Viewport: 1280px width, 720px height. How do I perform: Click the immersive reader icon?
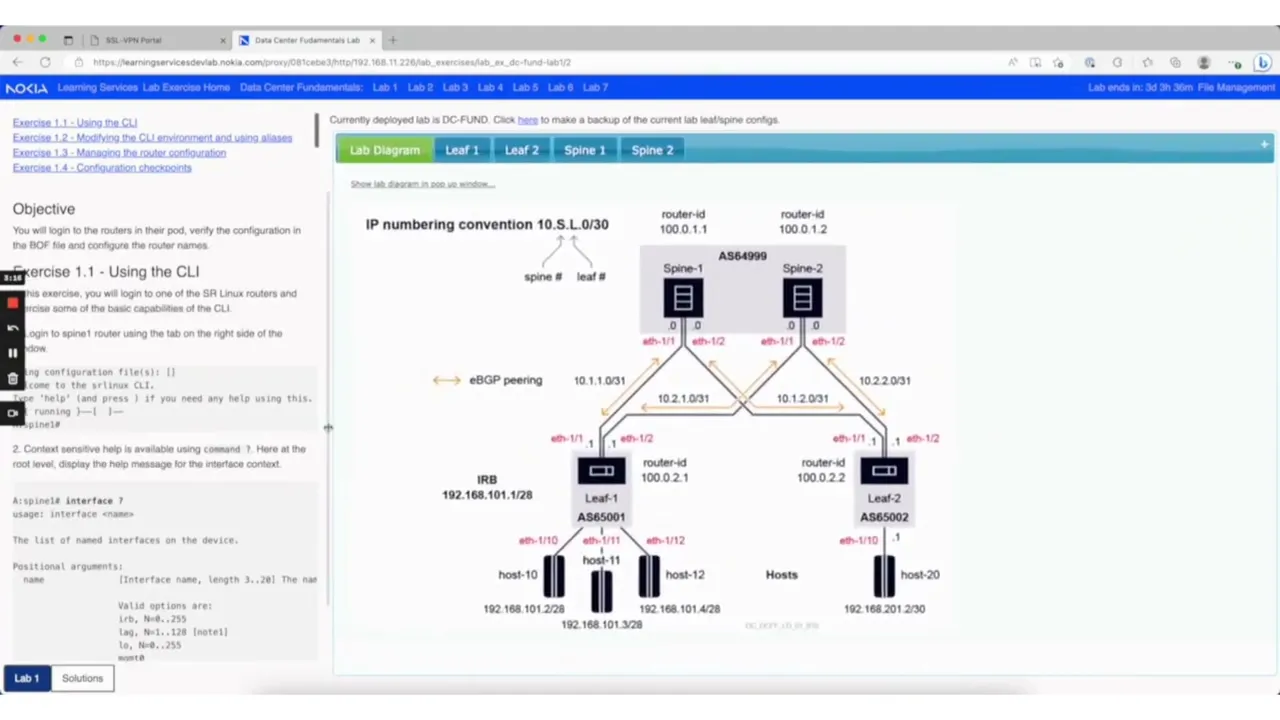[1036, 62]
